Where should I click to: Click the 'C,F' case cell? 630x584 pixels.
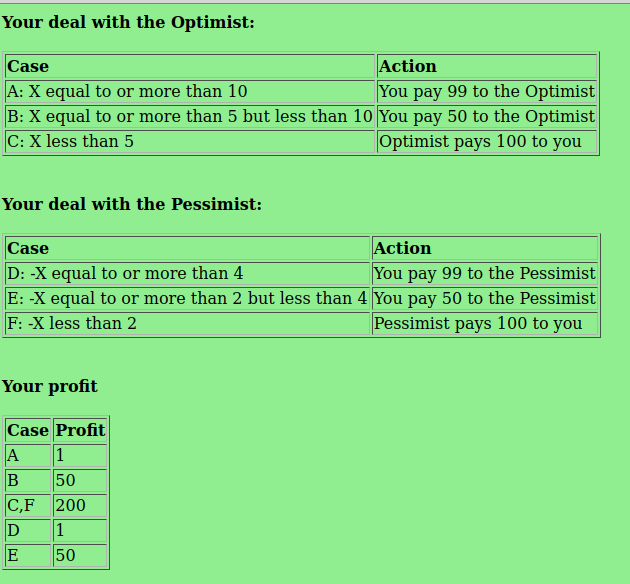(x=28, y=505)
